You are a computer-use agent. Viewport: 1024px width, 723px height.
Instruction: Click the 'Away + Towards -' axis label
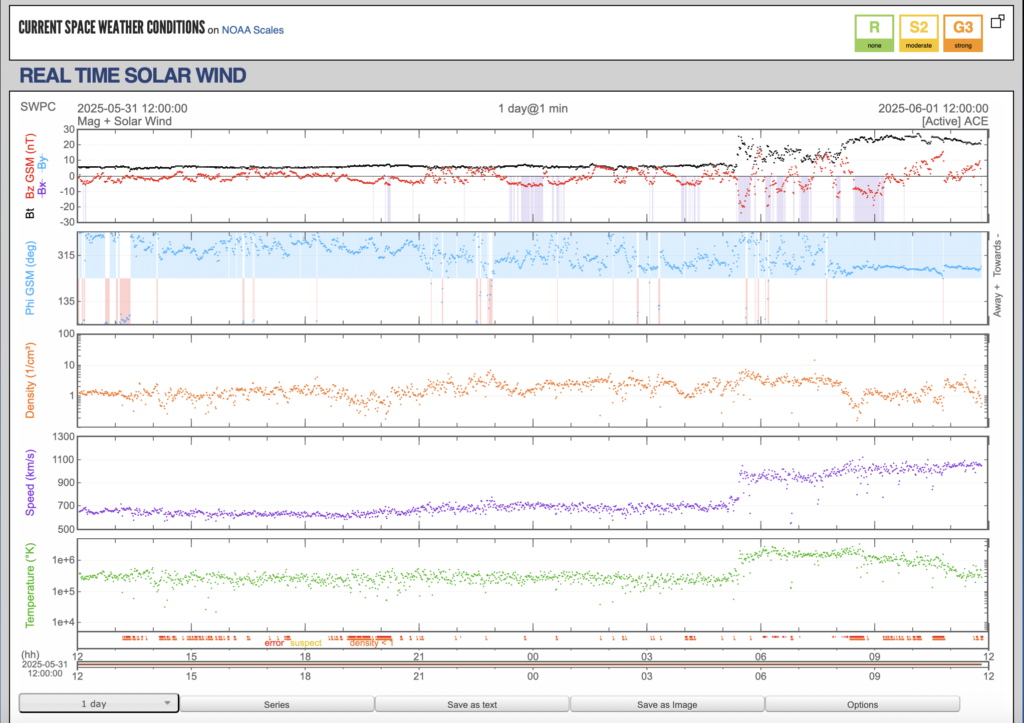click(x=997, y=275)
